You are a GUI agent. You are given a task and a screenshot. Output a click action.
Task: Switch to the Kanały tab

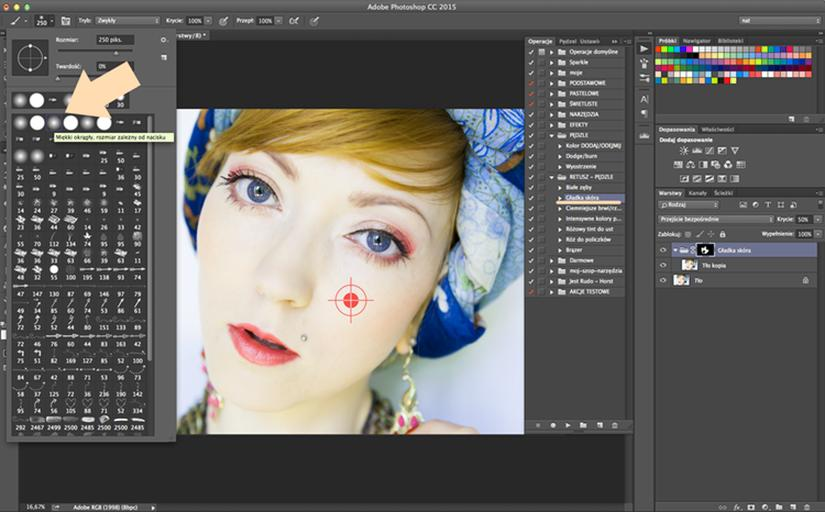(698, 193)
